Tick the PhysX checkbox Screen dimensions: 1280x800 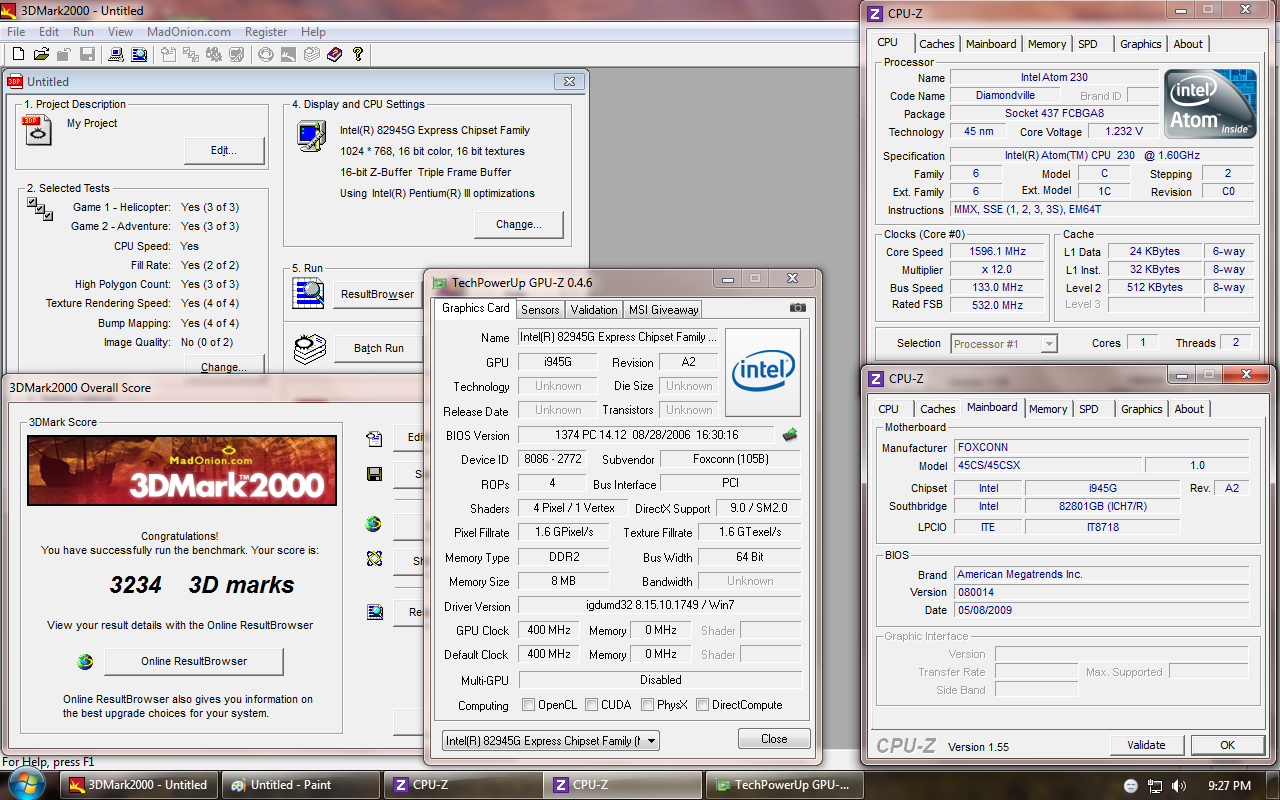tap(647, 705)
